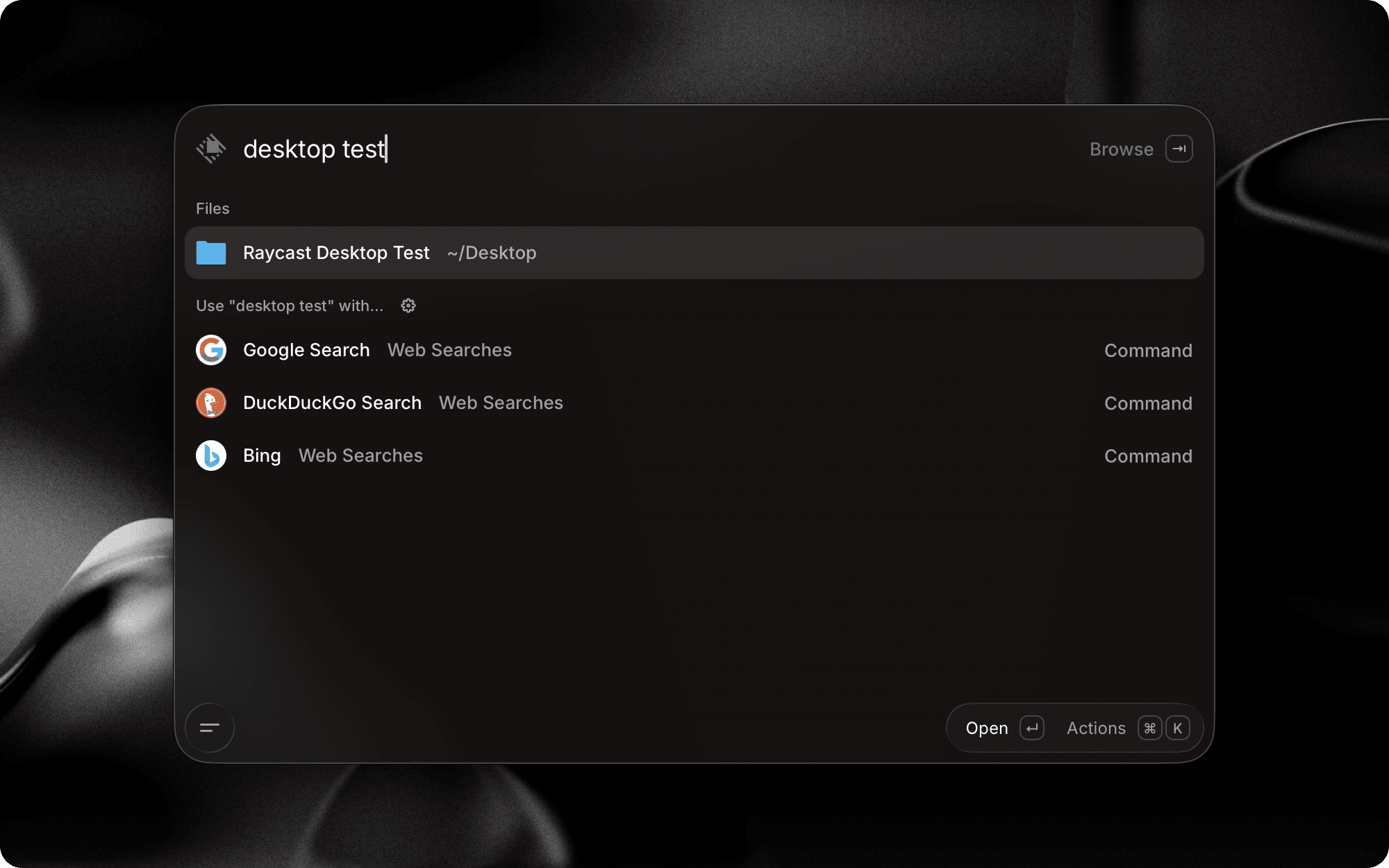Click the Open button in action bar
This screenshot has height=868, width=1389.
click(987, 728)
